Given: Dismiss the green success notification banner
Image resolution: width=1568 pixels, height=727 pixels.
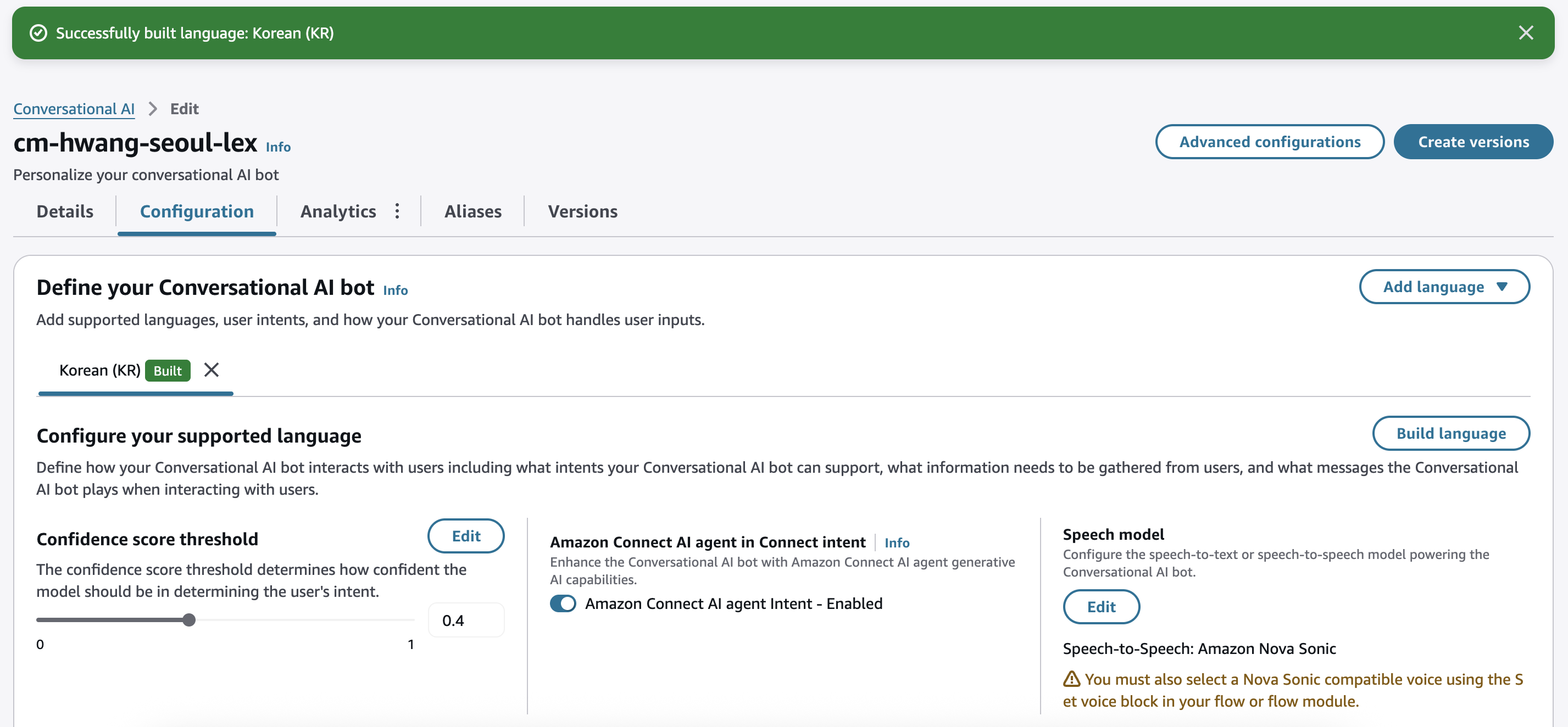Looking at the screenshot, I should [1525, 33].
